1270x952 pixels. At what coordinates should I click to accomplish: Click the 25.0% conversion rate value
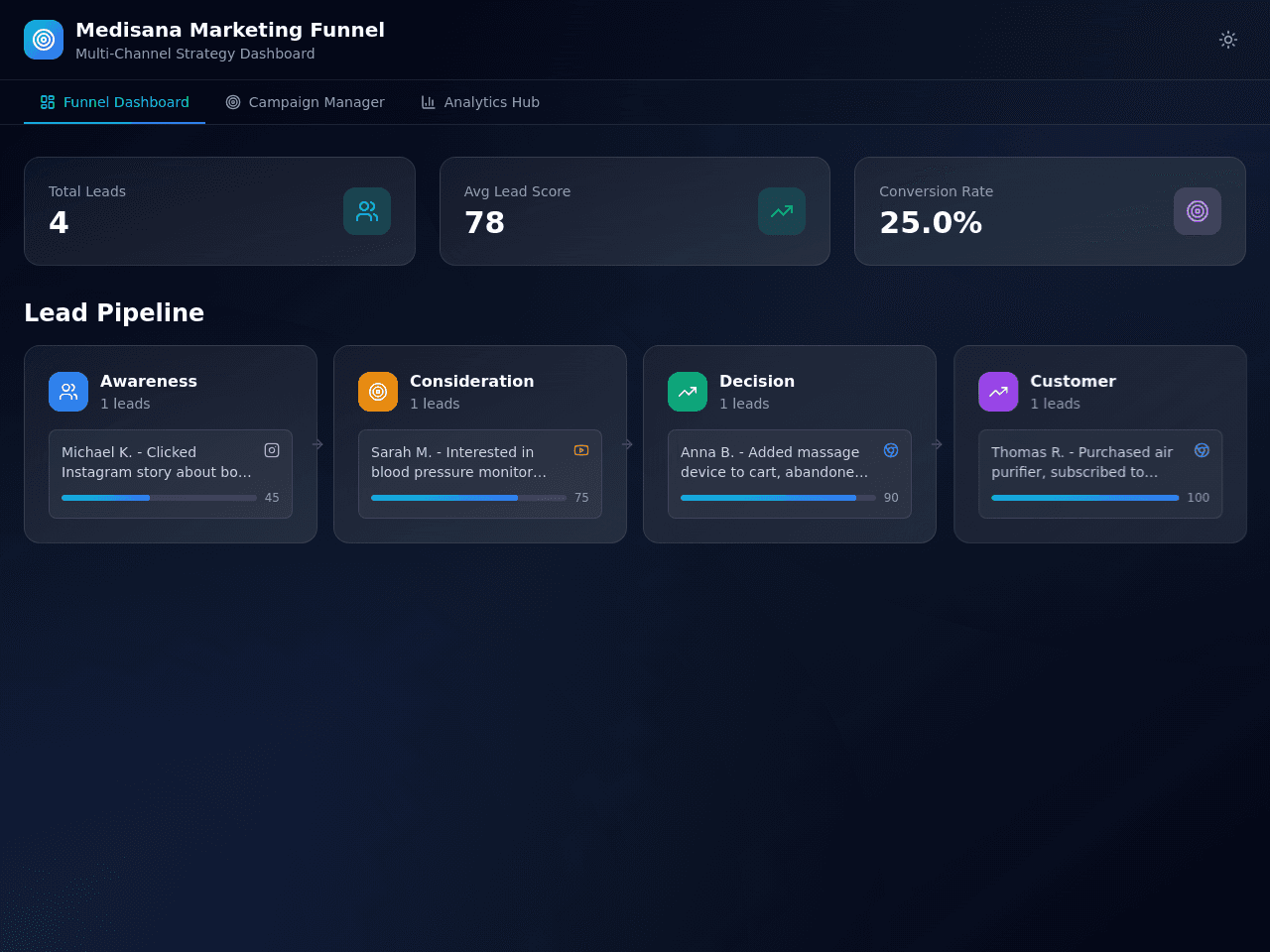coord(931,222)
